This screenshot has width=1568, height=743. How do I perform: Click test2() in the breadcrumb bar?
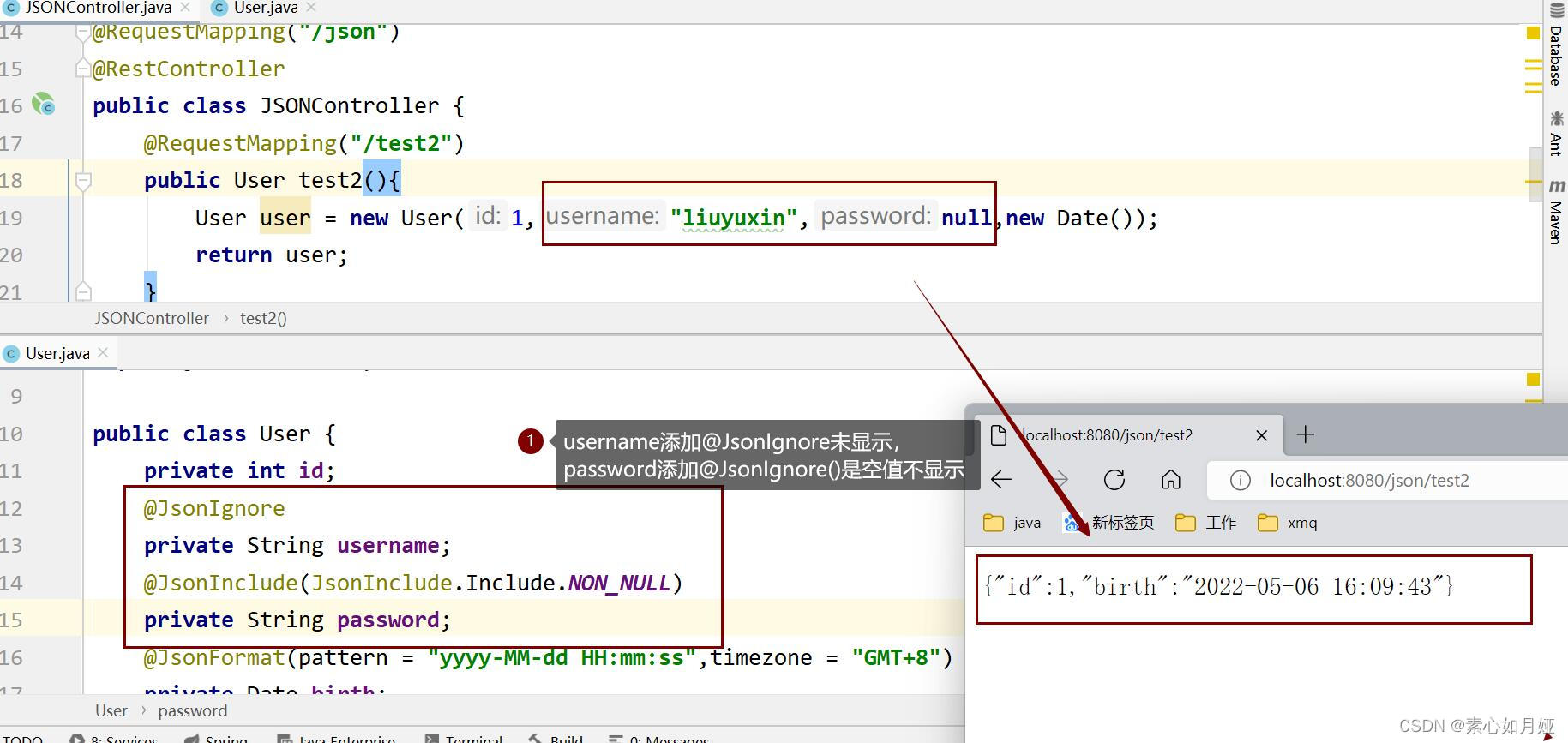[263, 318]
